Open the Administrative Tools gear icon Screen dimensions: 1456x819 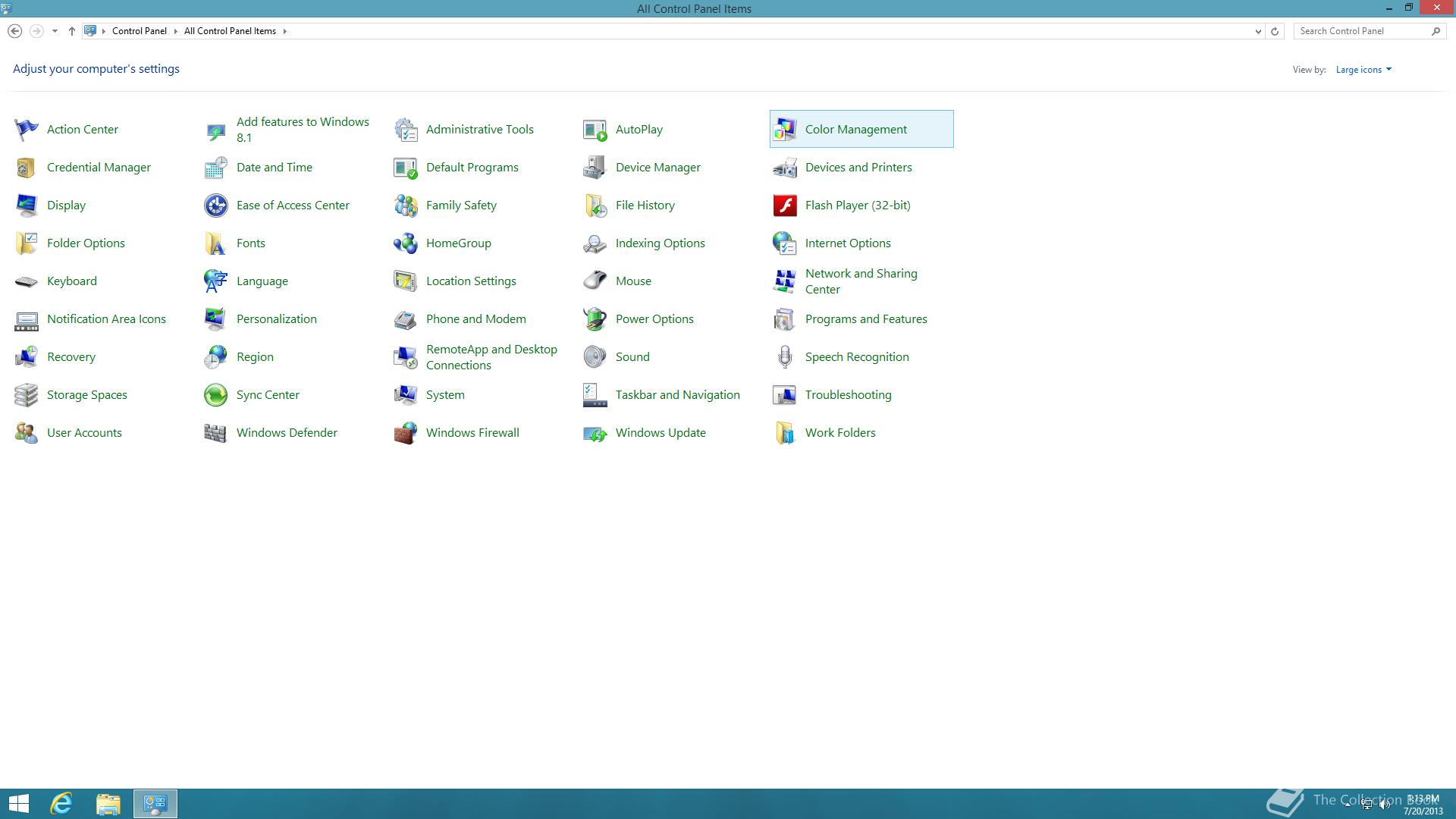click(406, 130)
